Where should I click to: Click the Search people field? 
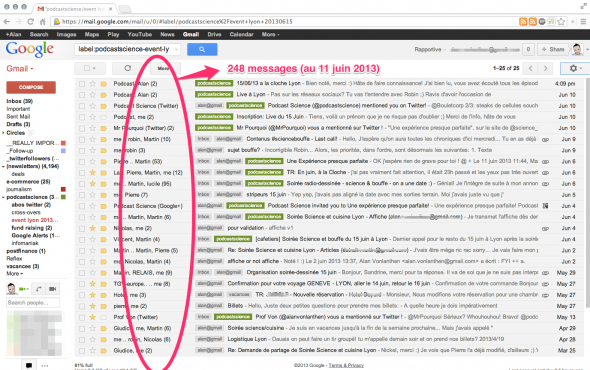tap(33, 303)
